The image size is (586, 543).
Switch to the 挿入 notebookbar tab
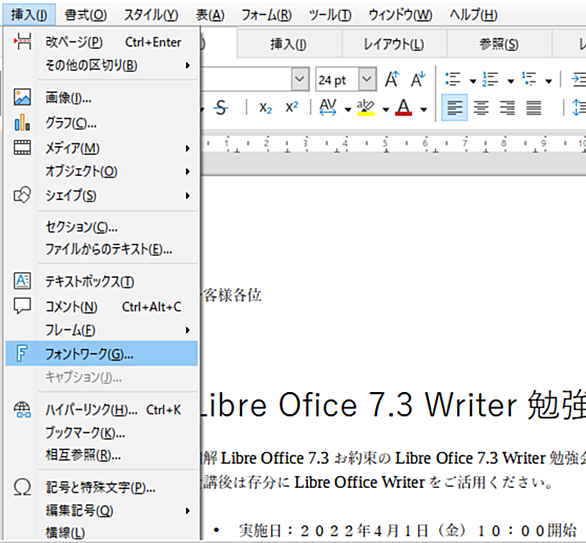click(x=289, y=44)
